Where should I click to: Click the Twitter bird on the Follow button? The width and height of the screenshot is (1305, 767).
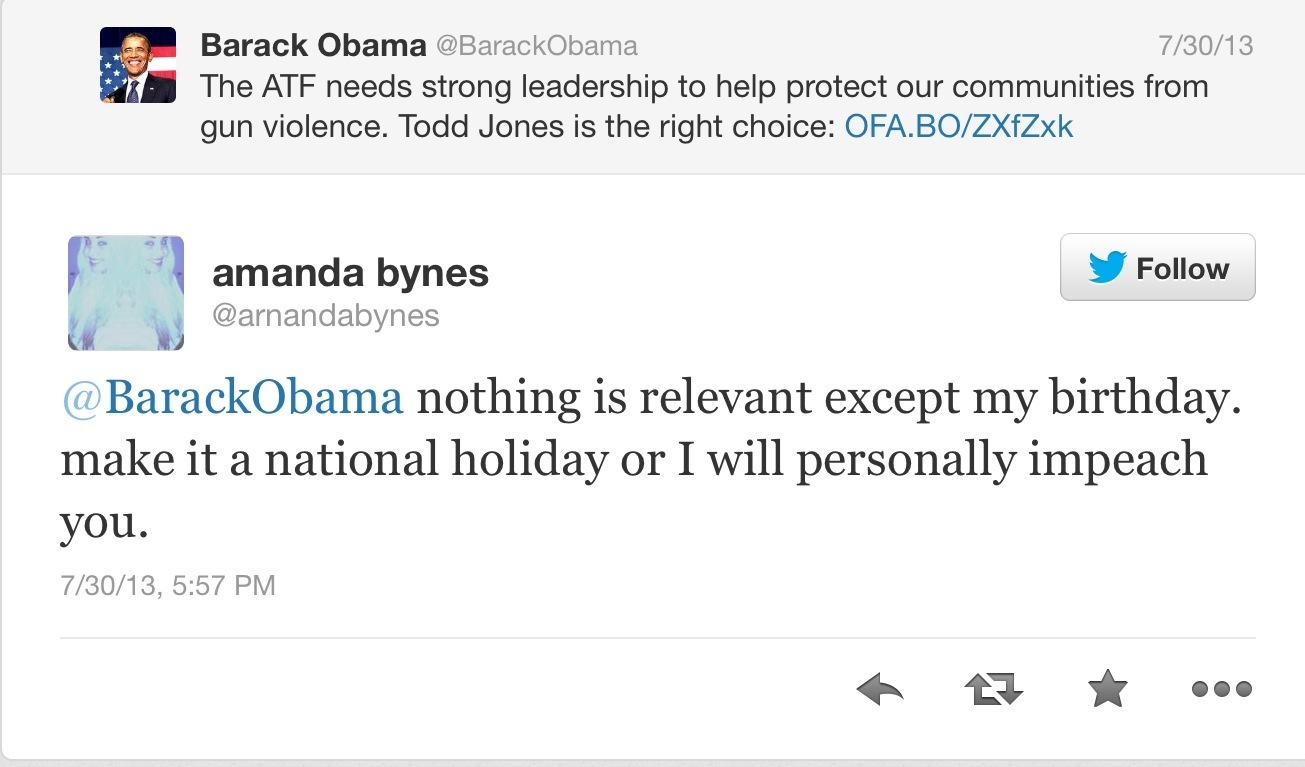(1107, 268)
